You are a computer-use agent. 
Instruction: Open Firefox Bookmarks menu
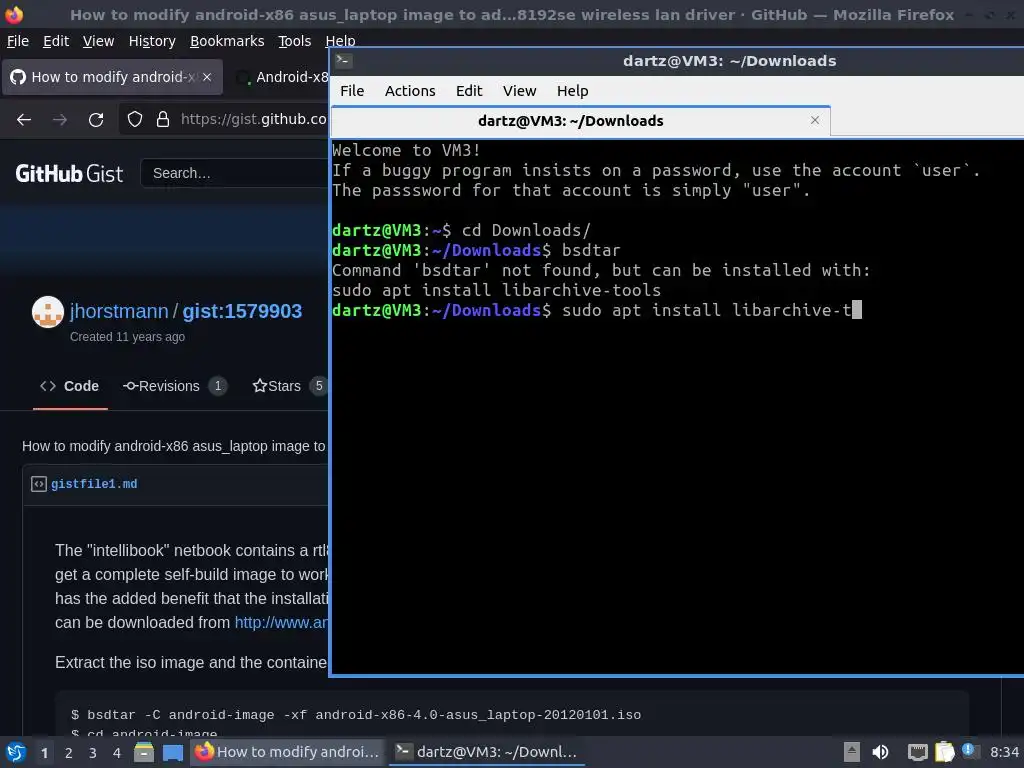[x=227, y=41]
